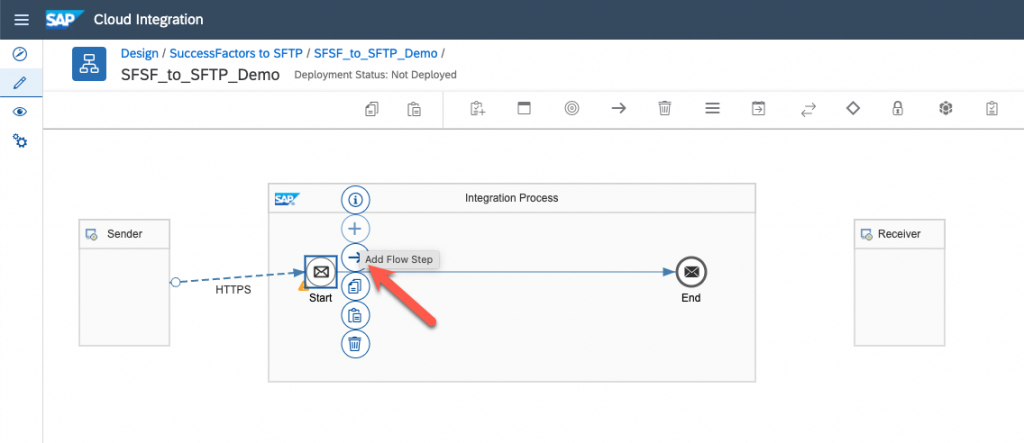Open the Monitor eye in sidebar
The height and width of the screenshot is (443, 1024).
click(20, 112)
